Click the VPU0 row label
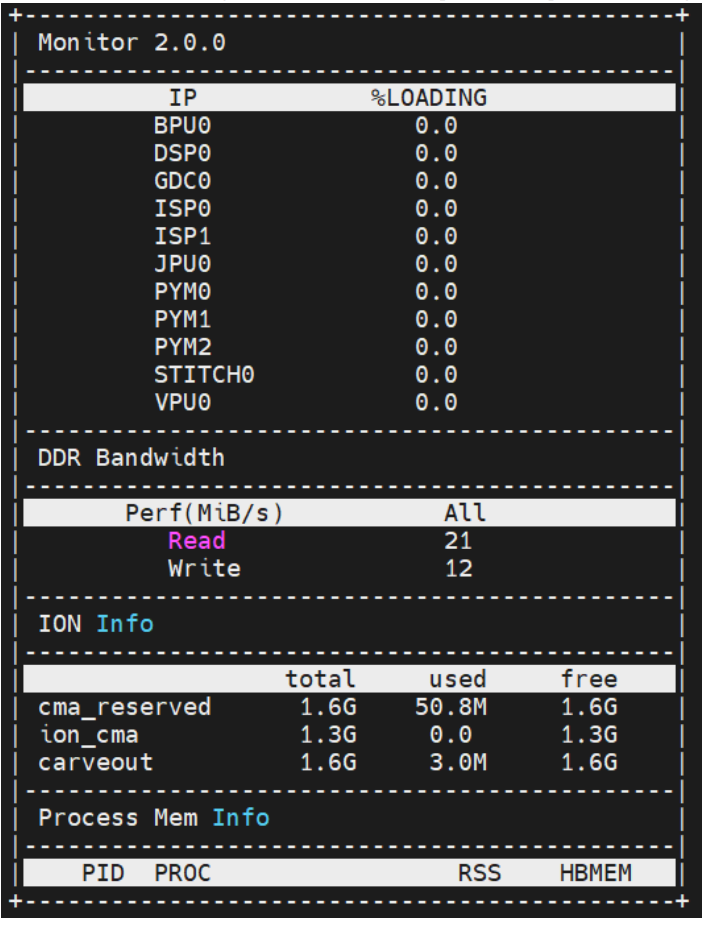706x925 pixels. point(182,402)
